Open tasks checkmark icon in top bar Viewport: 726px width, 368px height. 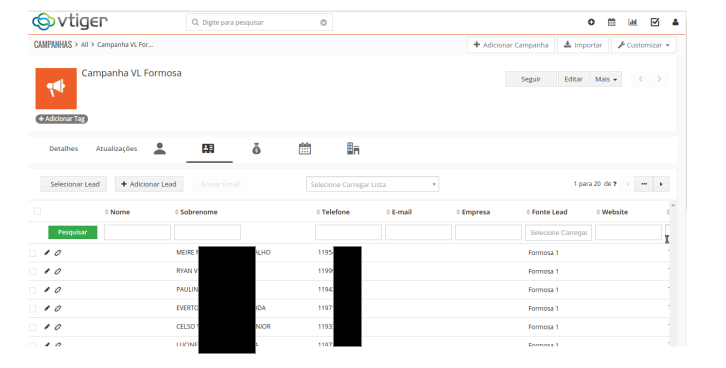tap(655, 22)
